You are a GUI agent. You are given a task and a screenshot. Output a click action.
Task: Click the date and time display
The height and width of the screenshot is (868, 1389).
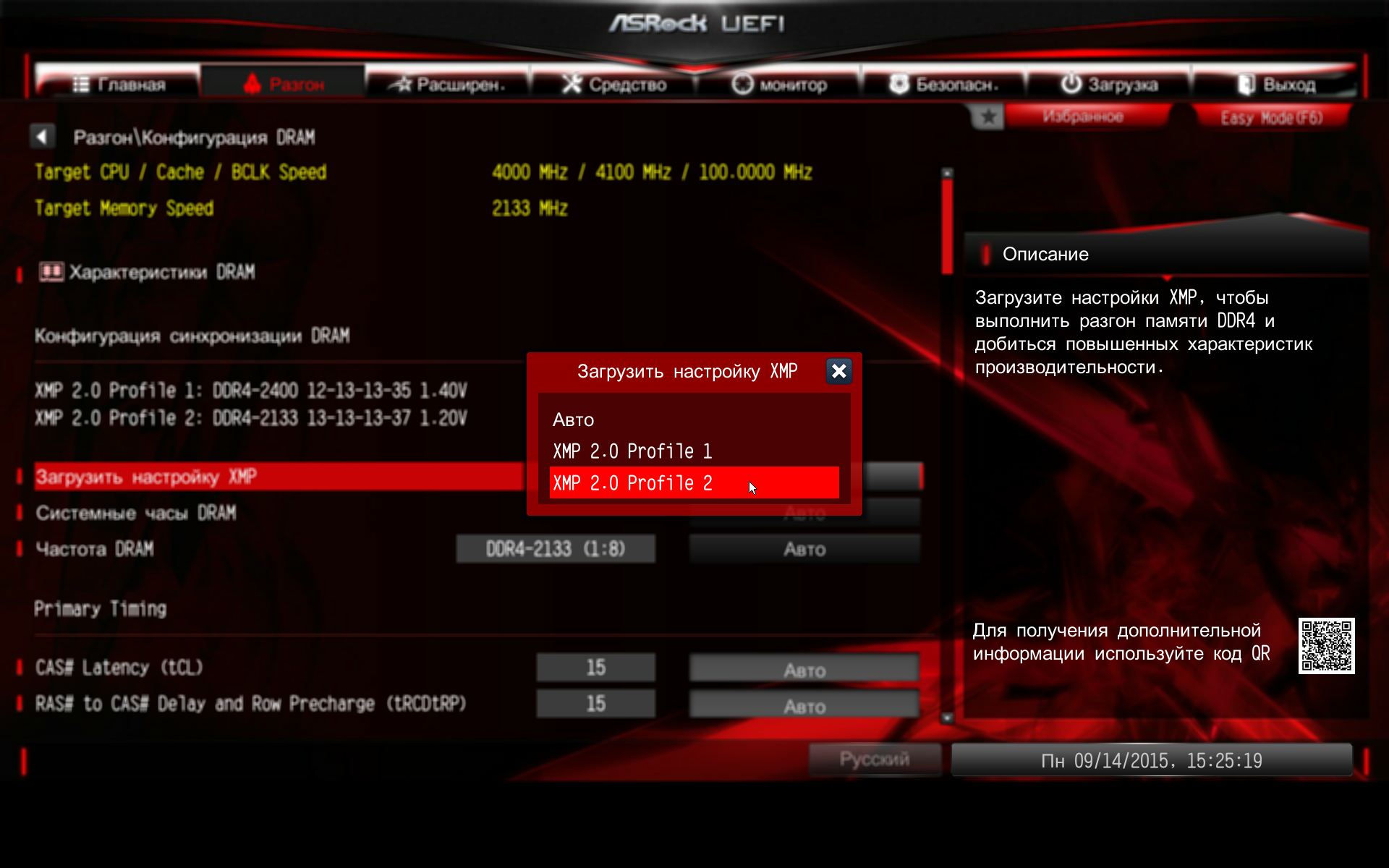1151,760
